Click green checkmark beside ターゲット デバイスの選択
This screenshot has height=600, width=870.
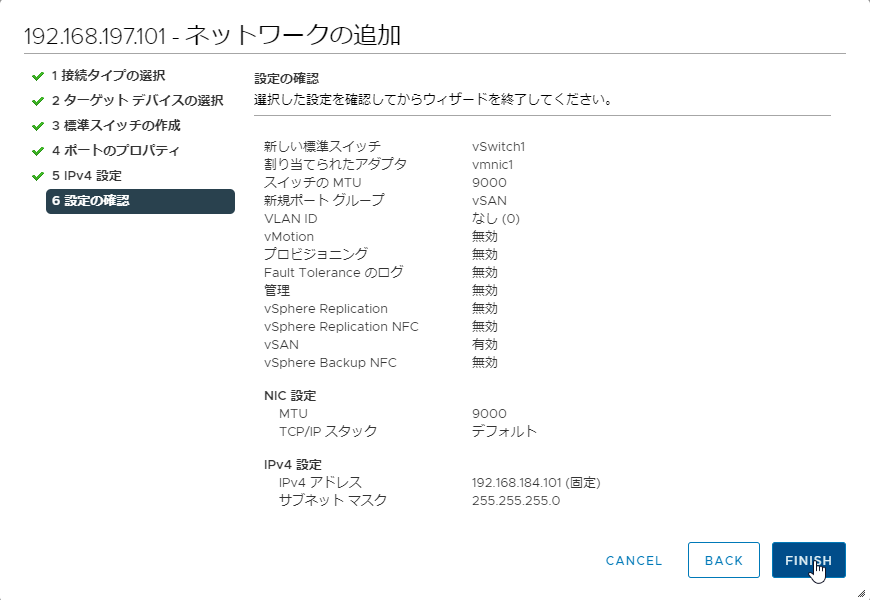pos(38,101)
